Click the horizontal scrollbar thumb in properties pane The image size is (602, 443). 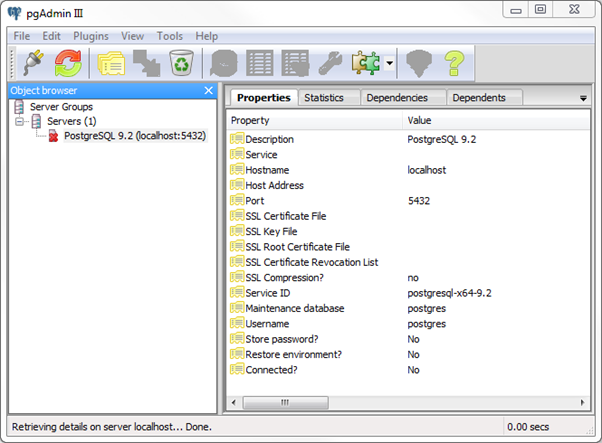click(x=285, y=403)
